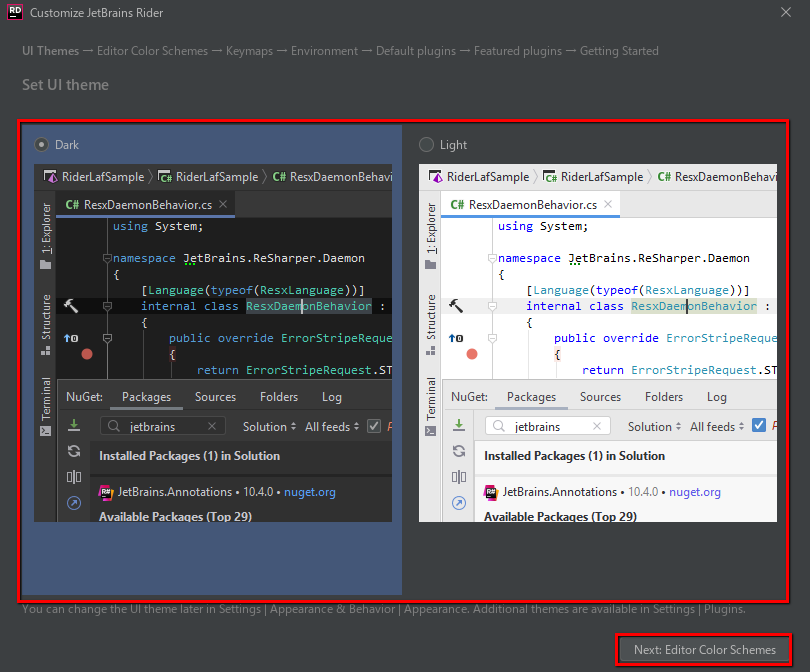Screen dimensions: 810x672
Task: Click the override gutter arrow in Light preview
Action: pyautogui.click(x=456, y=338)
